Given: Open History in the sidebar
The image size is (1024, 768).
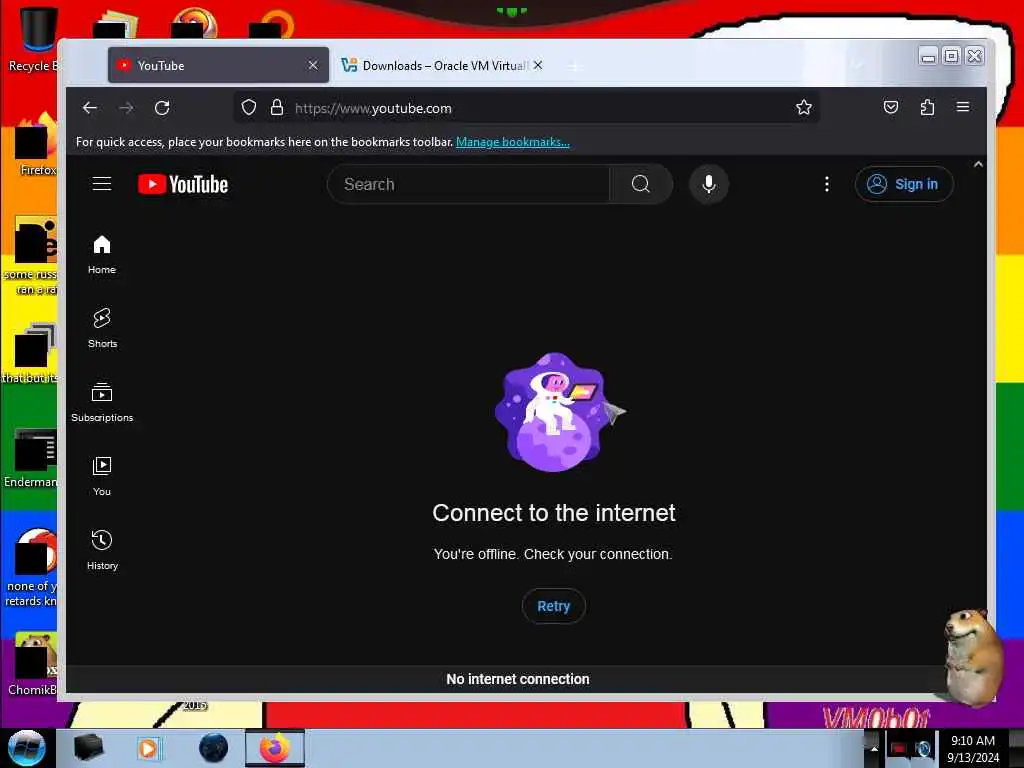Looking at the screenshot, I should [102, 551].
